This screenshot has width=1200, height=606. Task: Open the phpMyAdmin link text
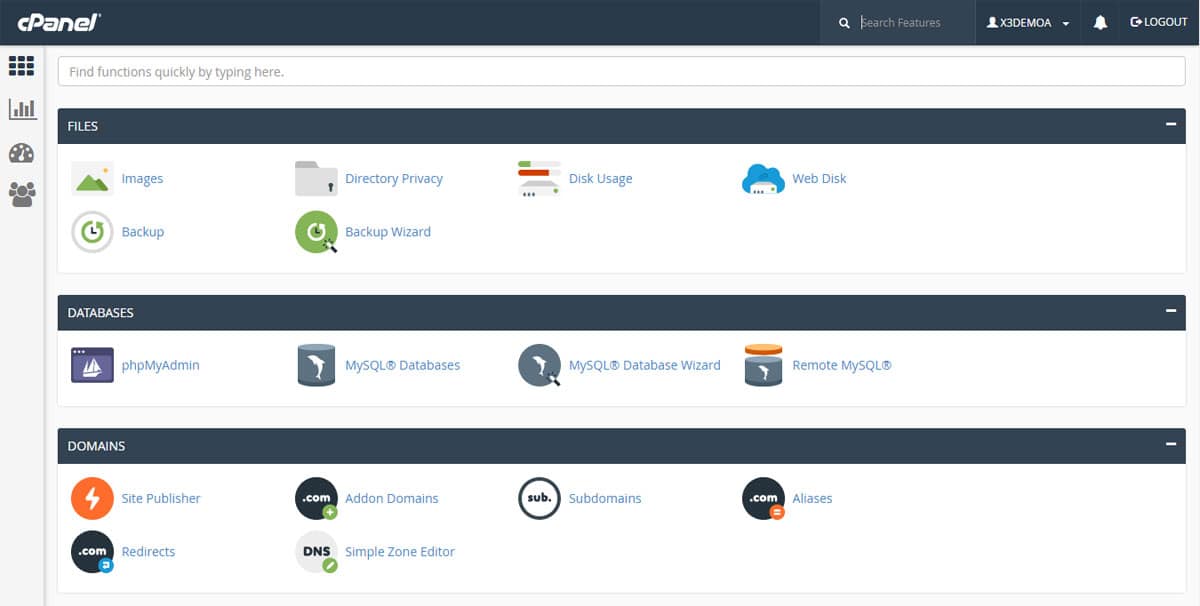[160, 366]
